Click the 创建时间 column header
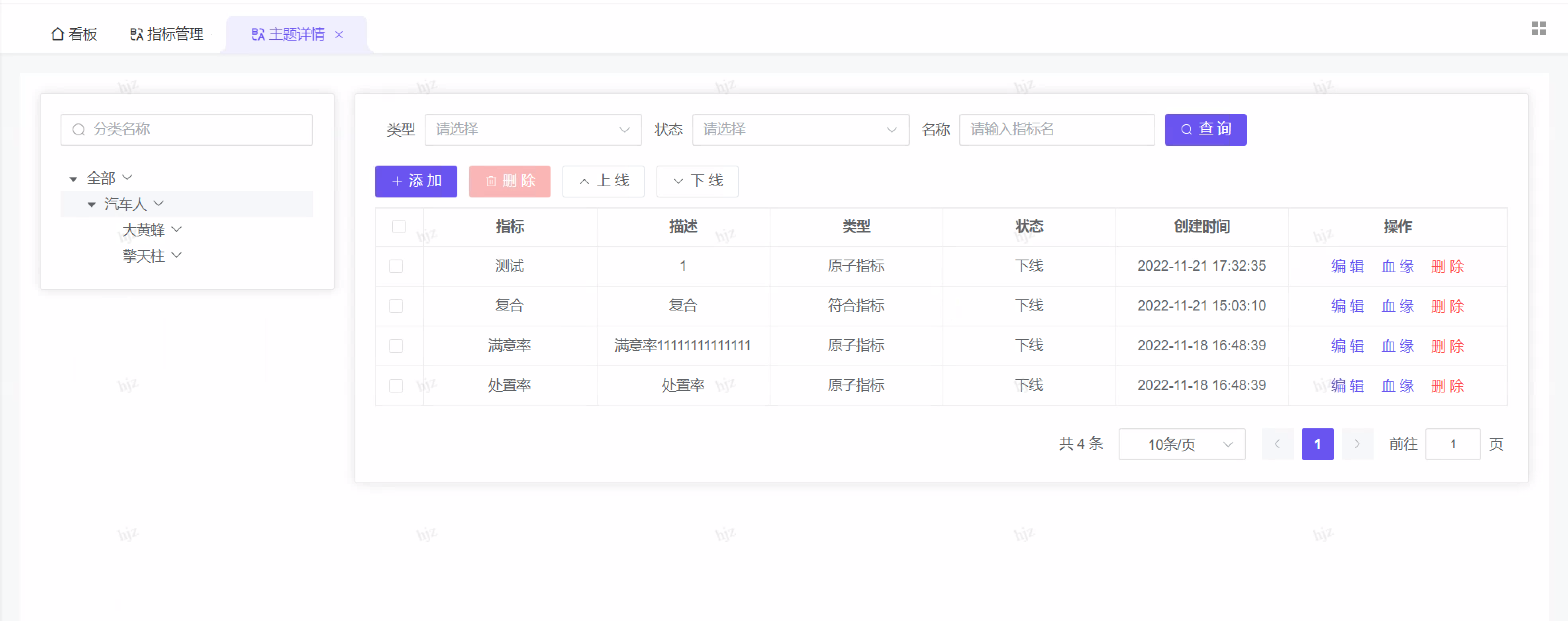This screenshot has width=1568, height=621. pyautogui.click(x=1201, y=227)
